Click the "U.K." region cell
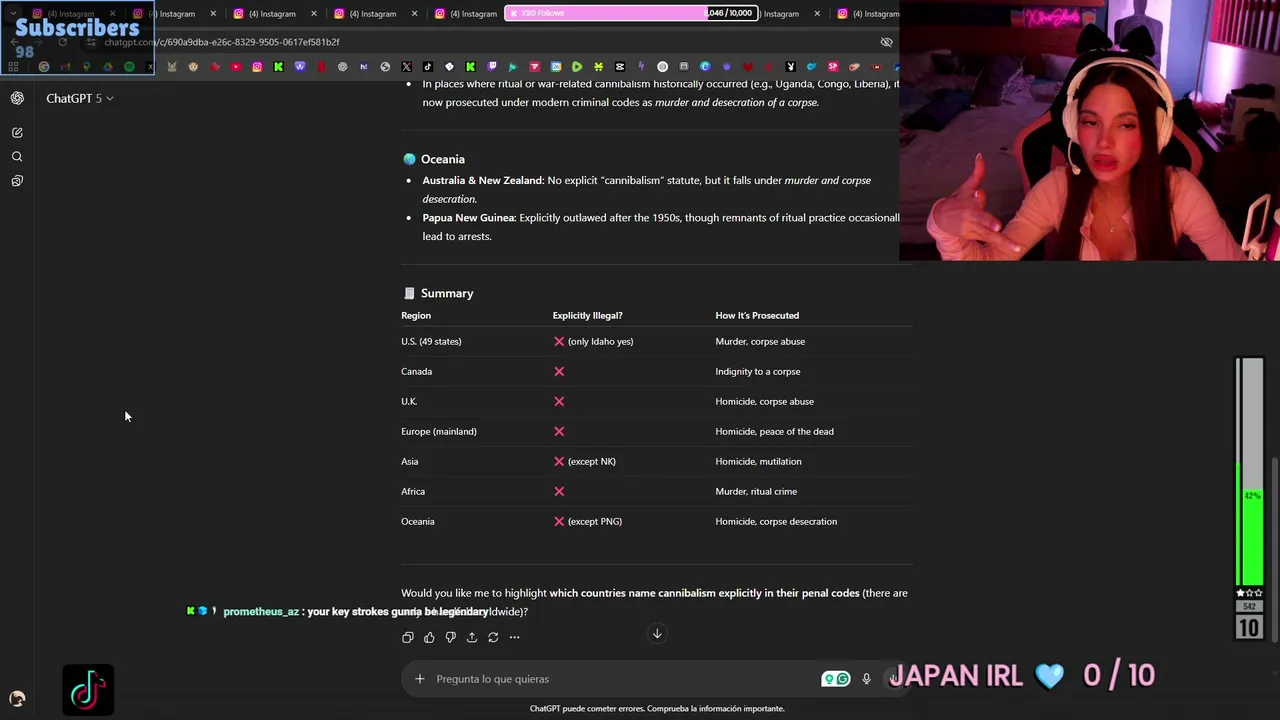The height and width of the screenshot is (720, 1280). pyautogui.click(x=409, y=401)
